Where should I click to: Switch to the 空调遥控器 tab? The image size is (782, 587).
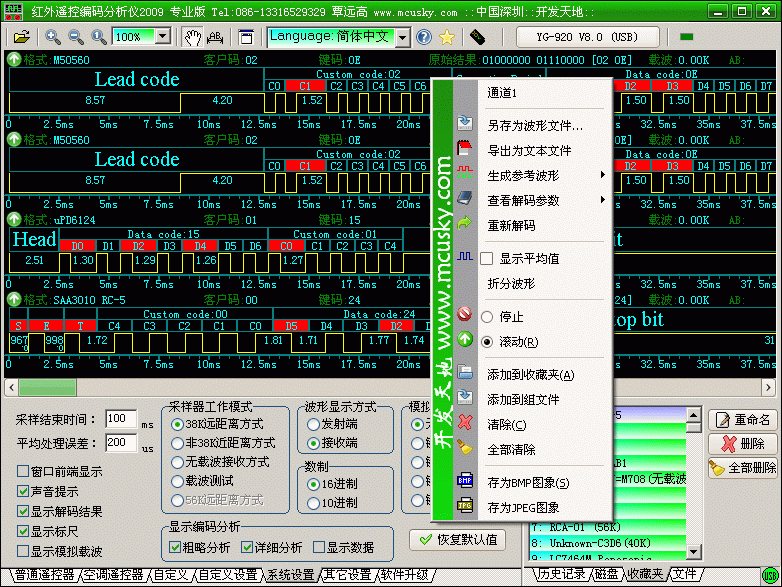click(113, 575)
